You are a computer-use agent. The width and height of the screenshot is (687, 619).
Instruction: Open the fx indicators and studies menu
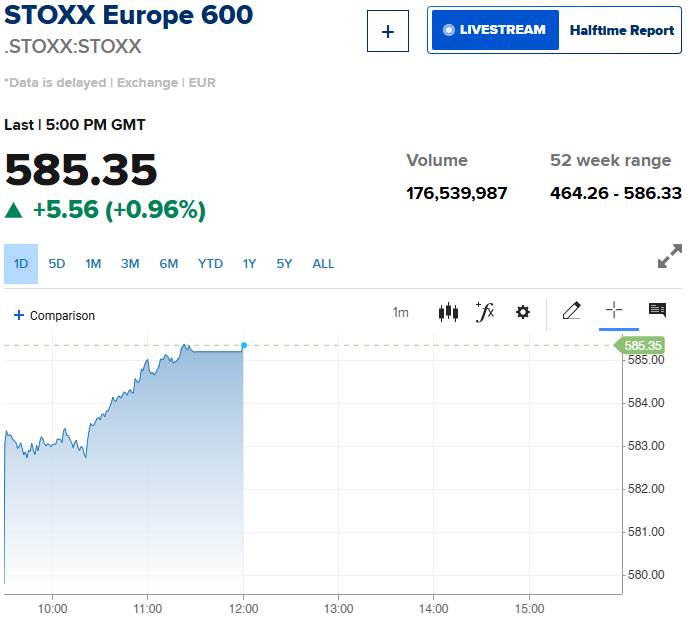485,312
